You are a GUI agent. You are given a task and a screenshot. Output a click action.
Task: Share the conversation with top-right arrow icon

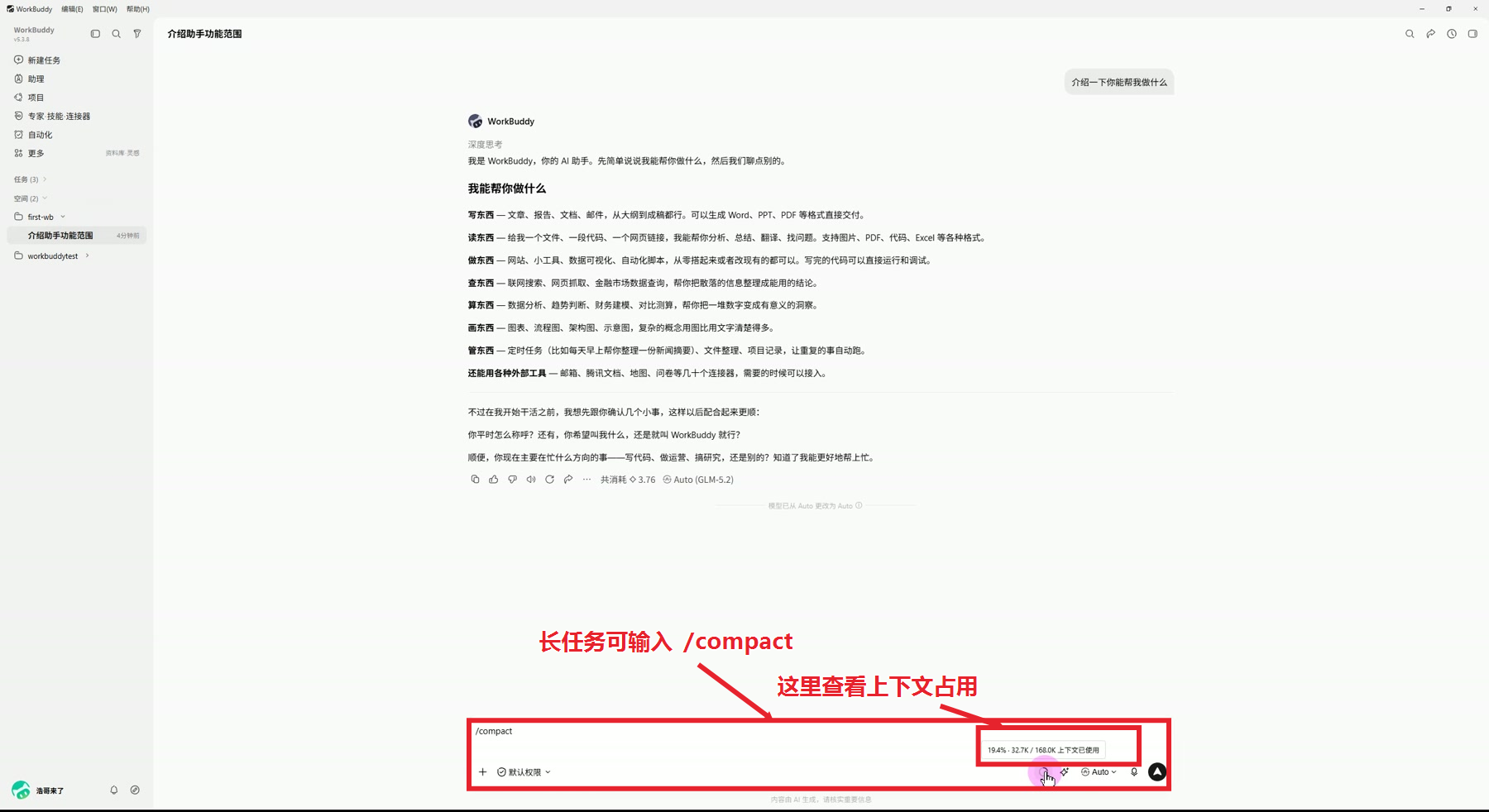[1430, 34]
